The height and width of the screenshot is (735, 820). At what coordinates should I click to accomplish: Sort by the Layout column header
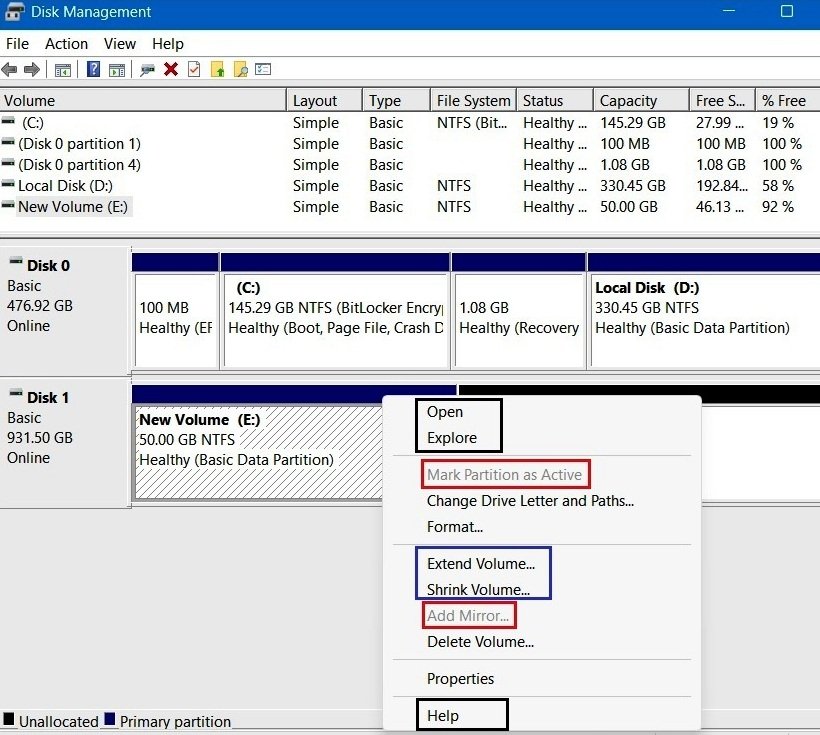pyautogui.click(x=325, y=100)
